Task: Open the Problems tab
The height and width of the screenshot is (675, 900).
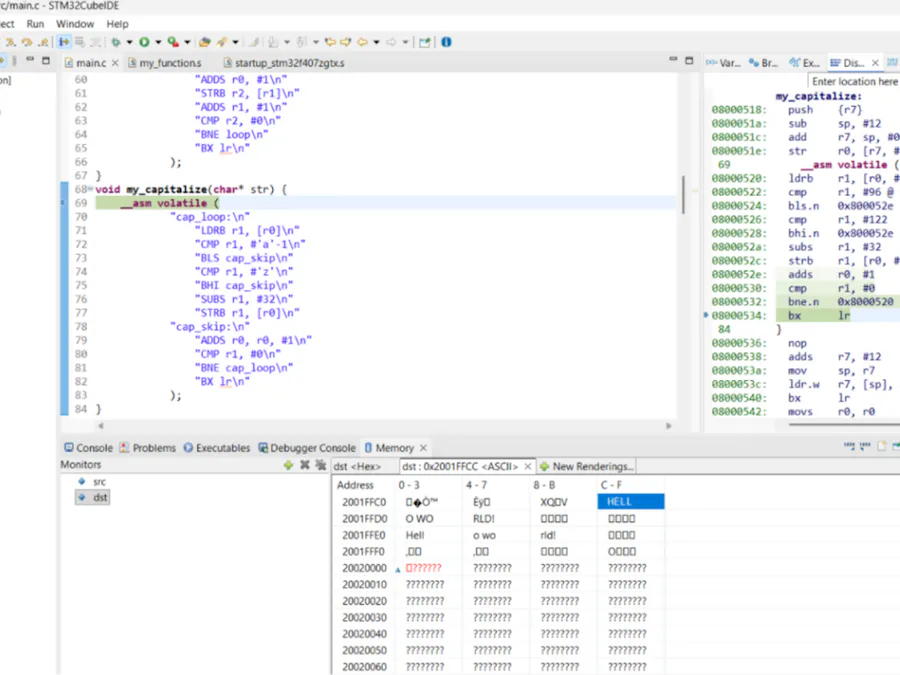Action: point(148,448)
